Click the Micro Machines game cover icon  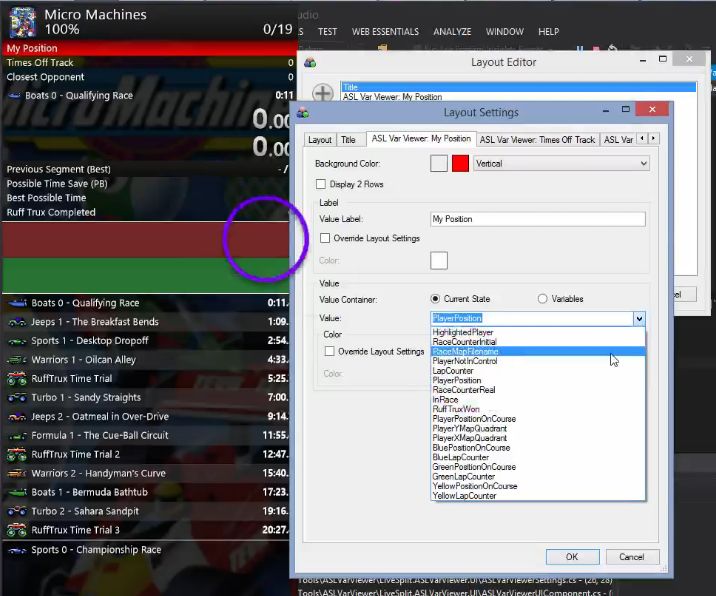22,22
